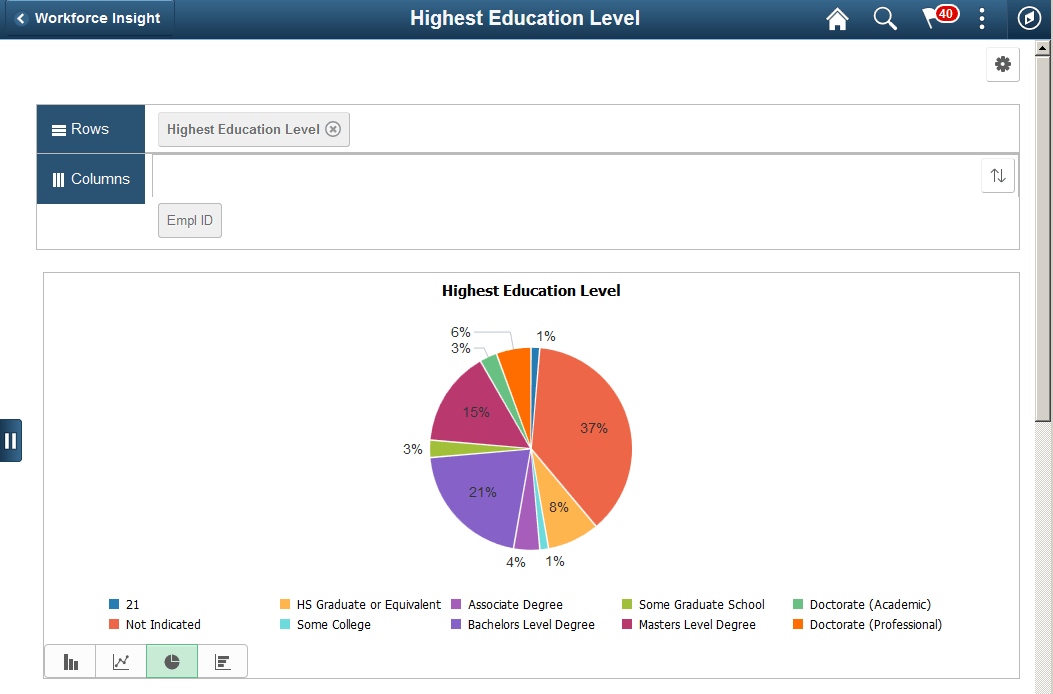The width and height of the screenshot is (1053, 694).
Task: Toggle the pie chart view
Action: click(170, 661)
